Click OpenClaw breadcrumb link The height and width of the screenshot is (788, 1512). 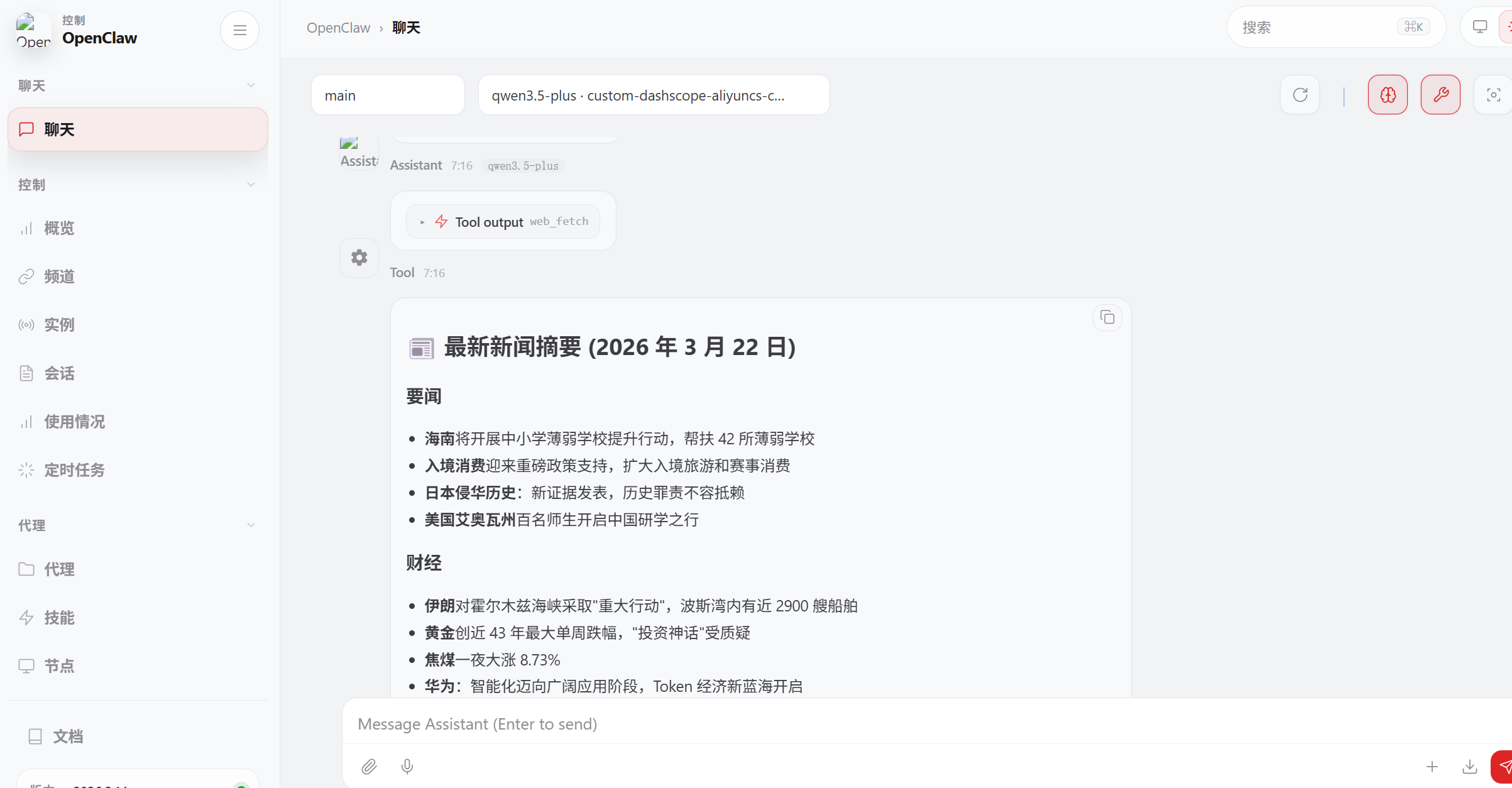tap(338, 28)
